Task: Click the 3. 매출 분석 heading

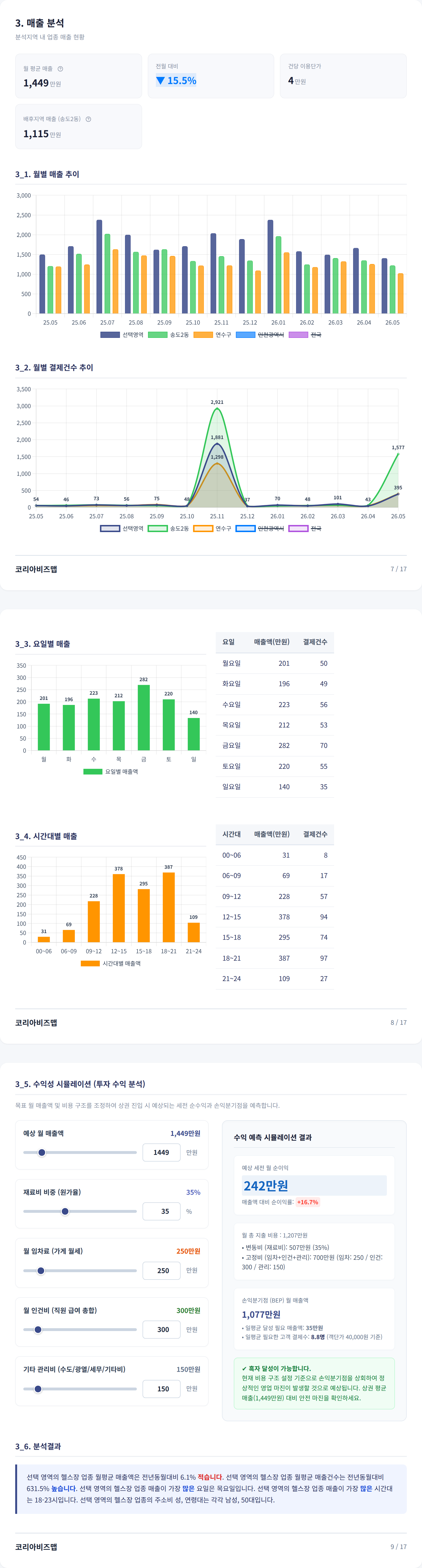Action: 40,23
